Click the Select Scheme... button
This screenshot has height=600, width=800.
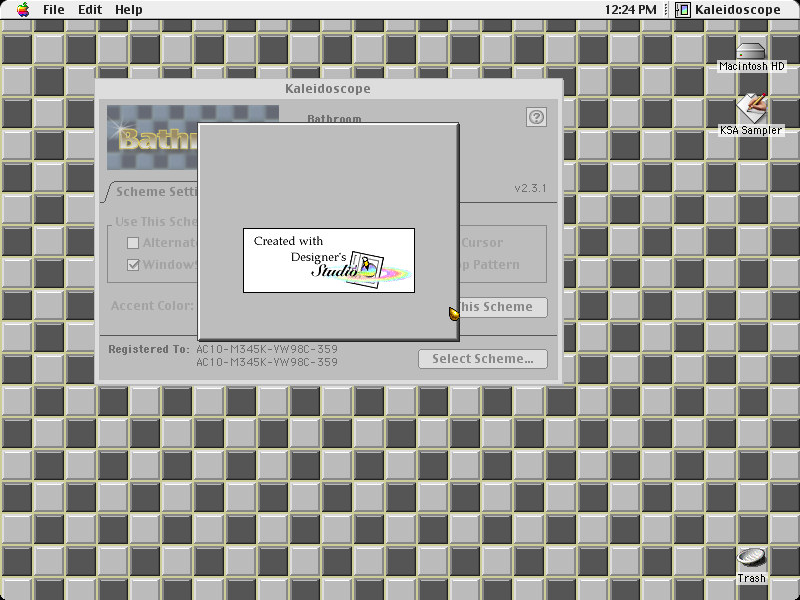[483, 359]
